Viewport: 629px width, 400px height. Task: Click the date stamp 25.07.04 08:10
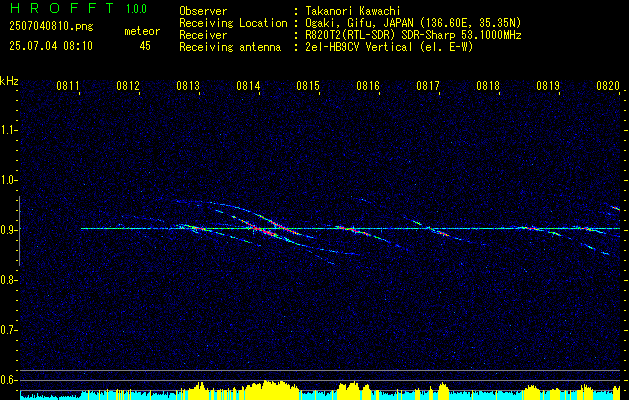(x=51, y=46)
